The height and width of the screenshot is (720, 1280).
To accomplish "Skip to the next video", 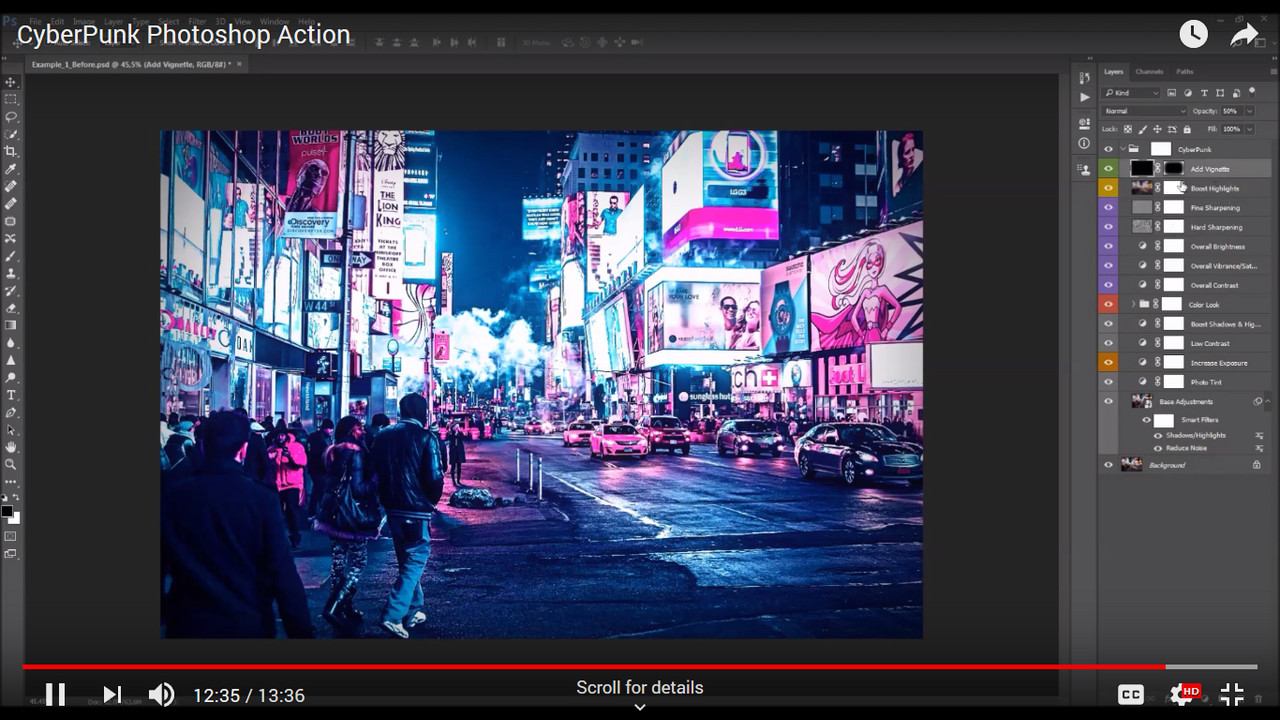I will pyautogui.click(x=112, y=694).
